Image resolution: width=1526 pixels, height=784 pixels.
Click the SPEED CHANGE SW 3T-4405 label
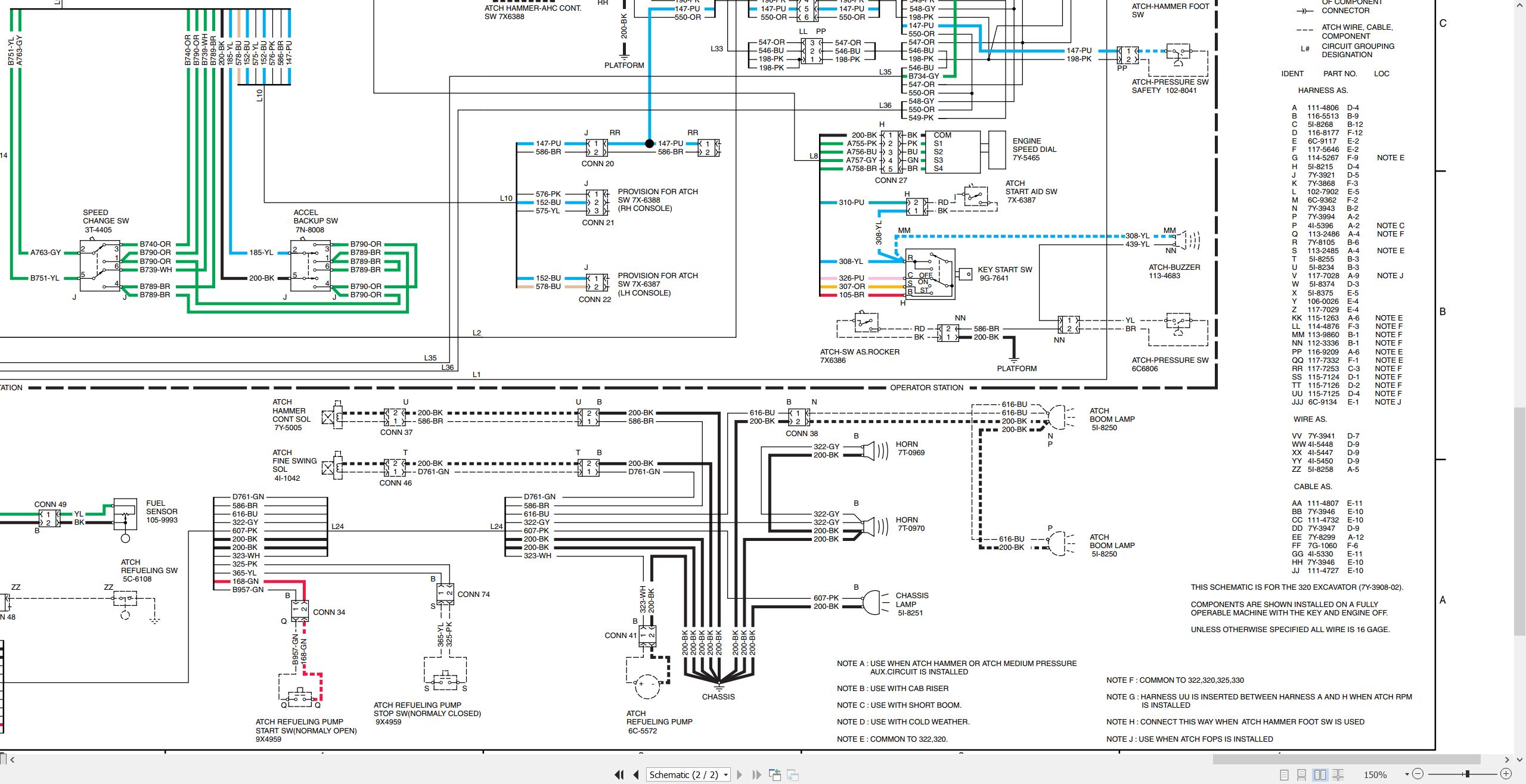coord(106,221)
